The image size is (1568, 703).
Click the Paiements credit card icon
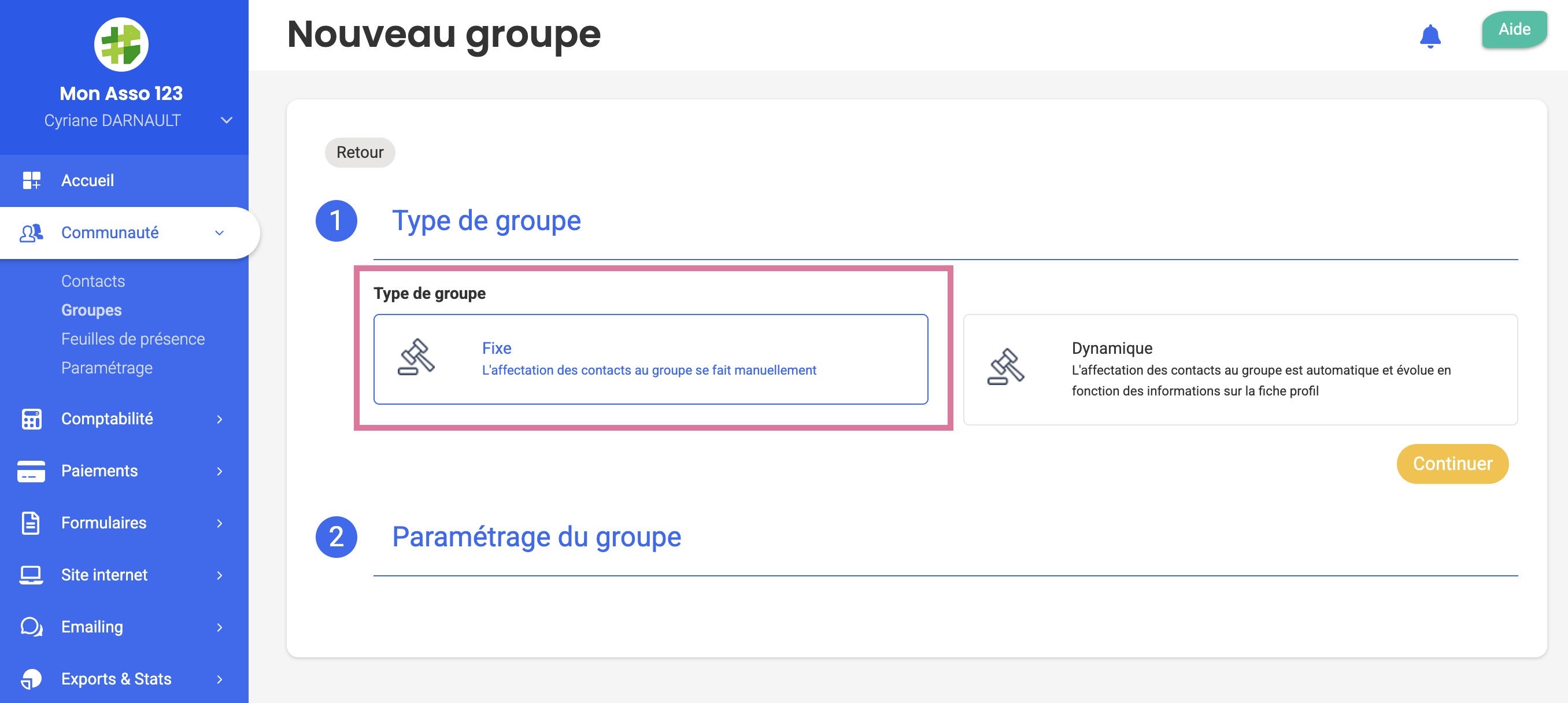point(31,471)
